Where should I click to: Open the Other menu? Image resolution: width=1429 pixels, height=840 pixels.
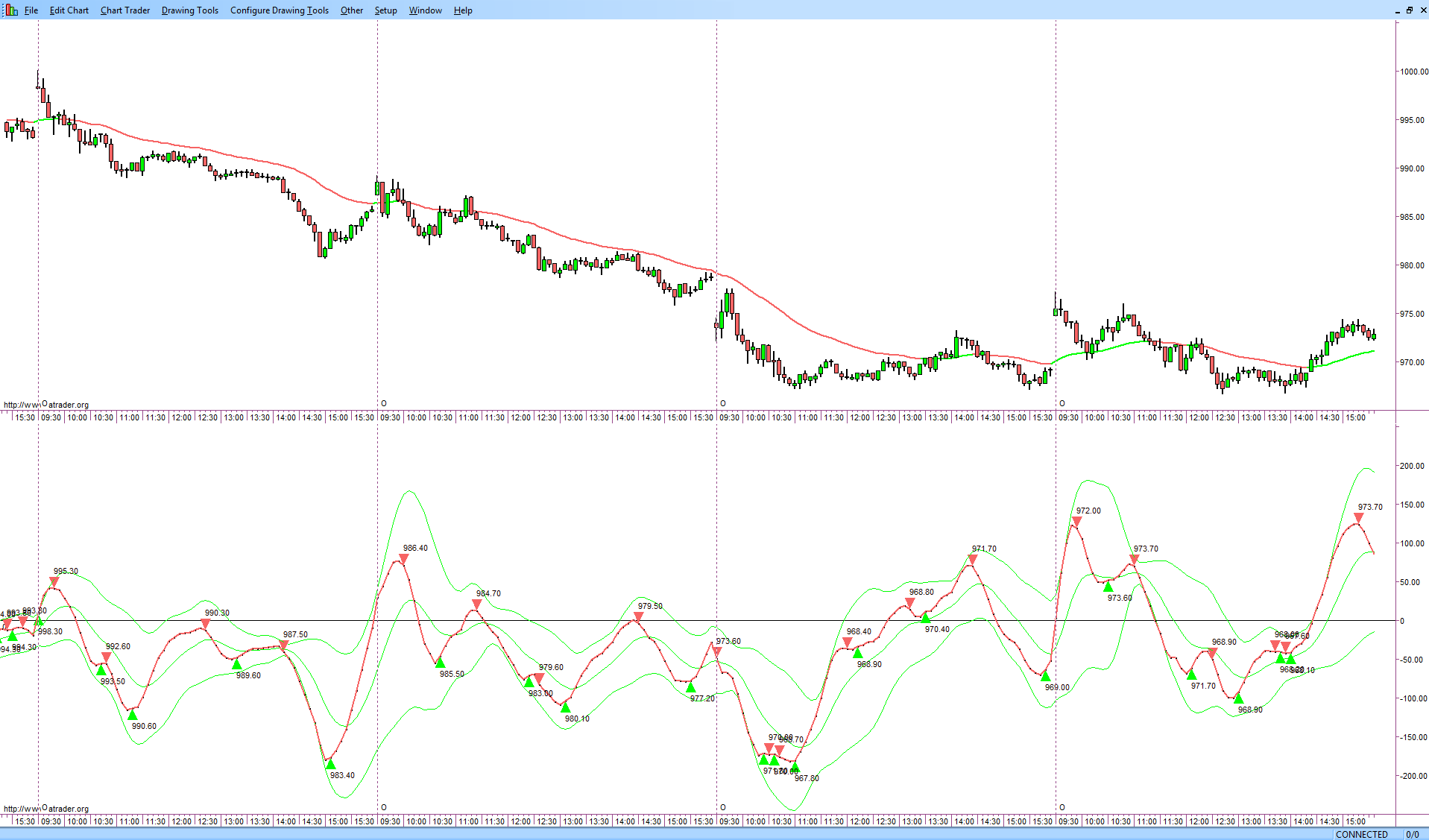click(x=352, y=10)
